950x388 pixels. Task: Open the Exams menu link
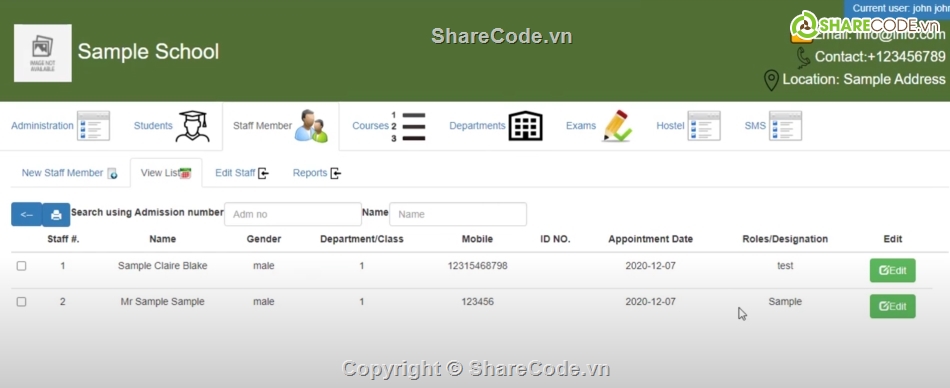[581, 126]
